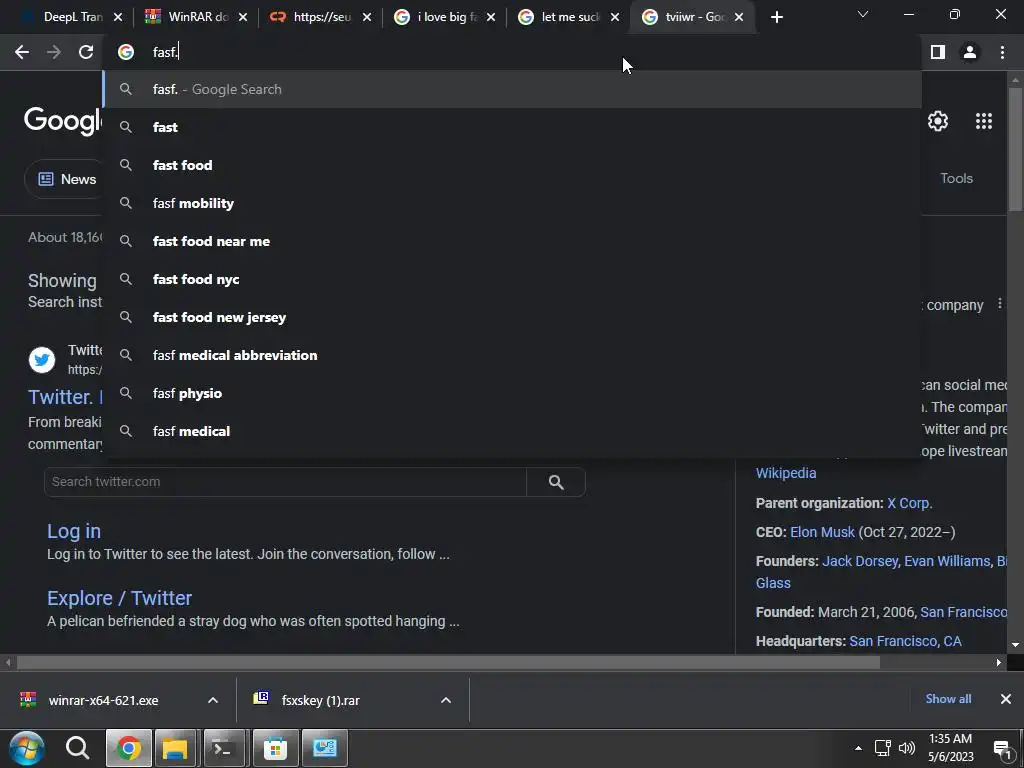Click the vertical page scrollbar thumb
The height and width of the screenshot is (768, 1024).
click(x=1016, y=150)
